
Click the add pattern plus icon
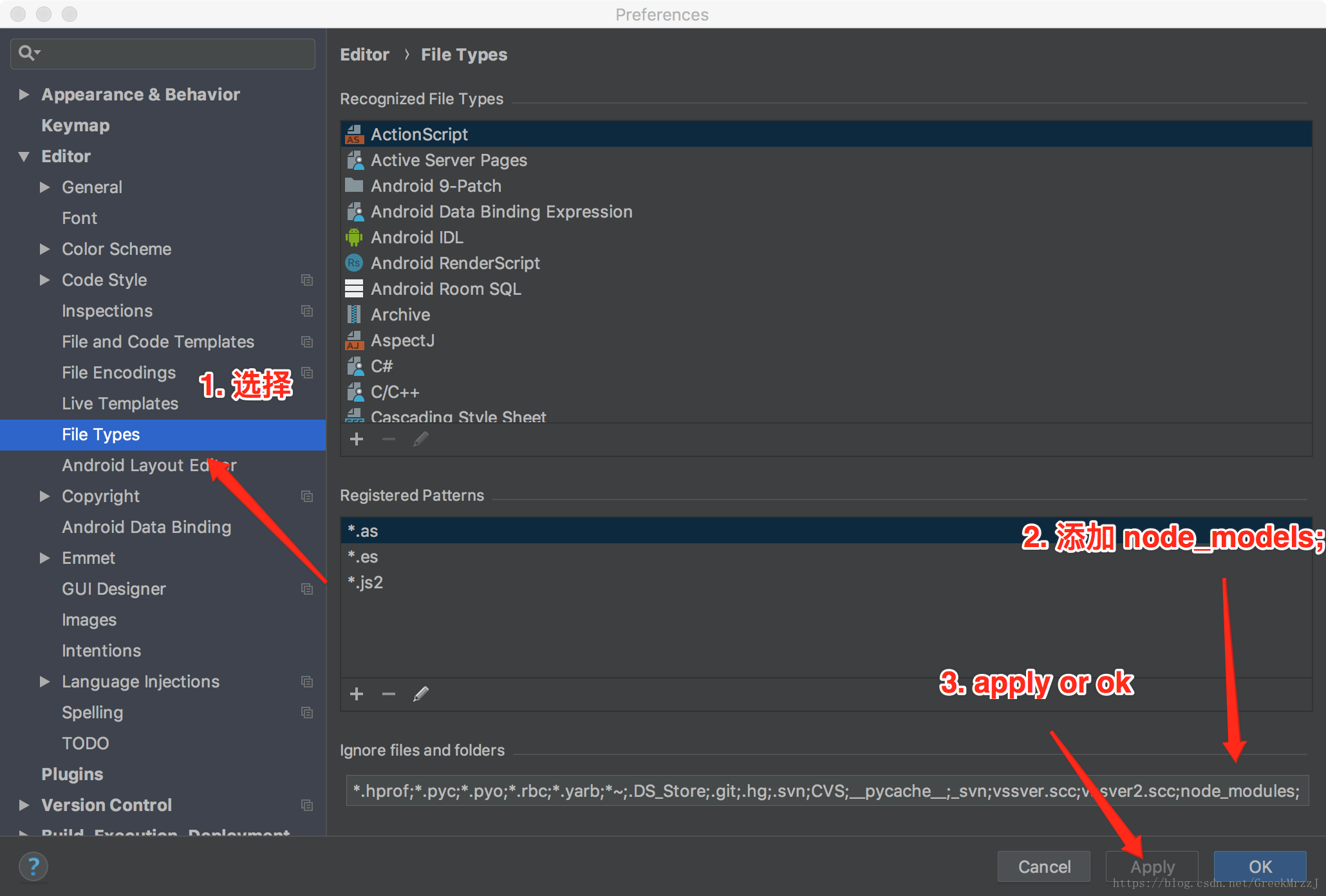point(358,694)
